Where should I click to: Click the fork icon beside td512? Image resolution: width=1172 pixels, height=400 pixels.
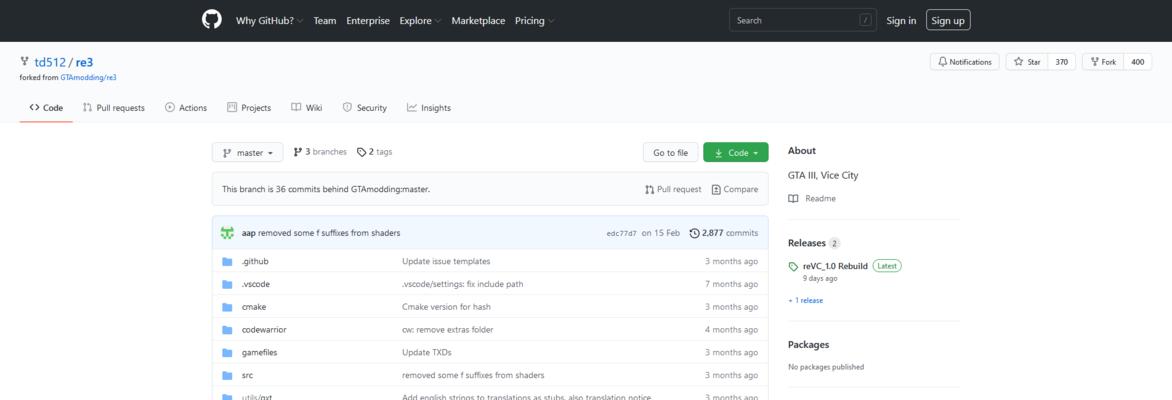pos(25,62)
